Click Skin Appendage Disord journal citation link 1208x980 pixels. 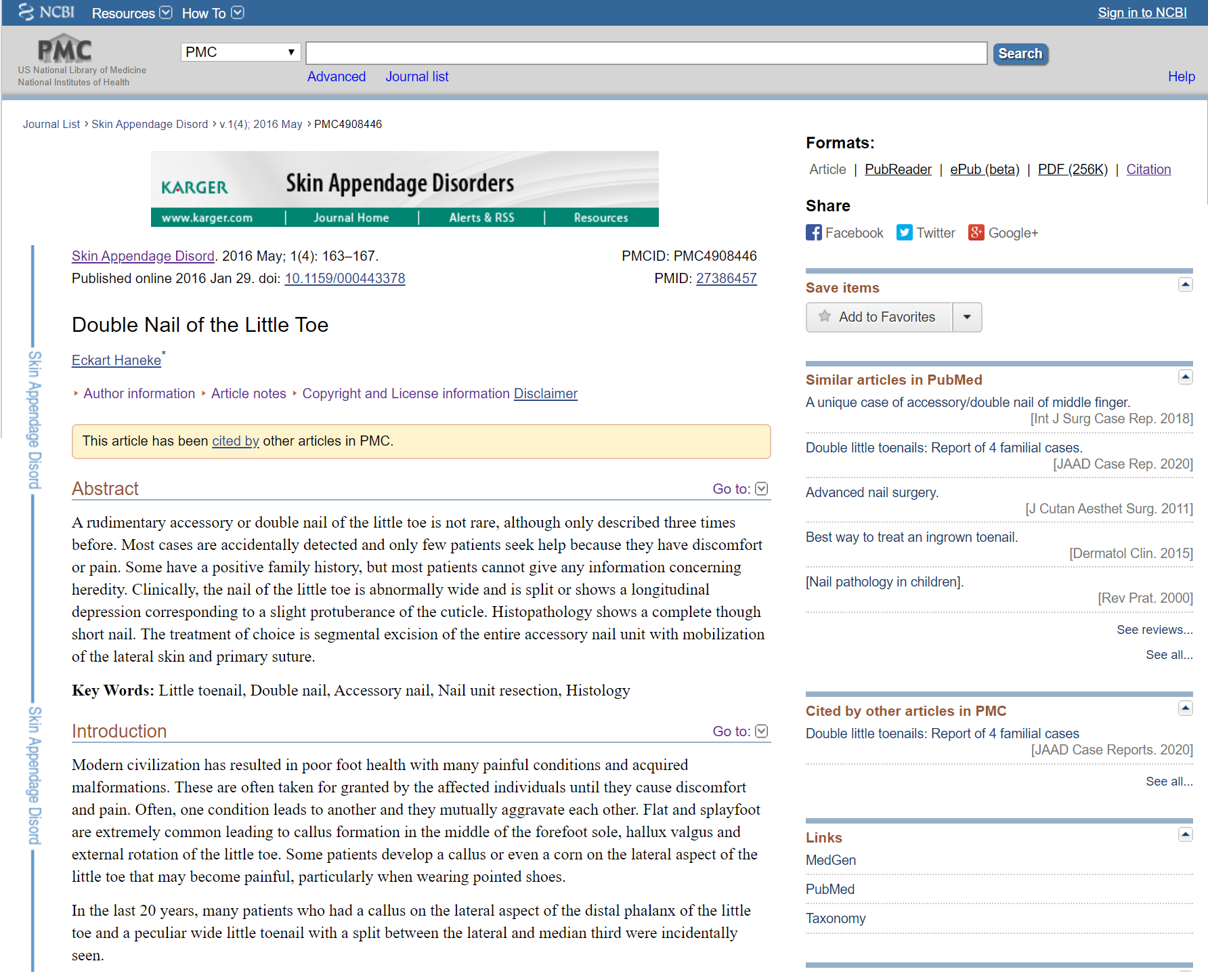143,256
